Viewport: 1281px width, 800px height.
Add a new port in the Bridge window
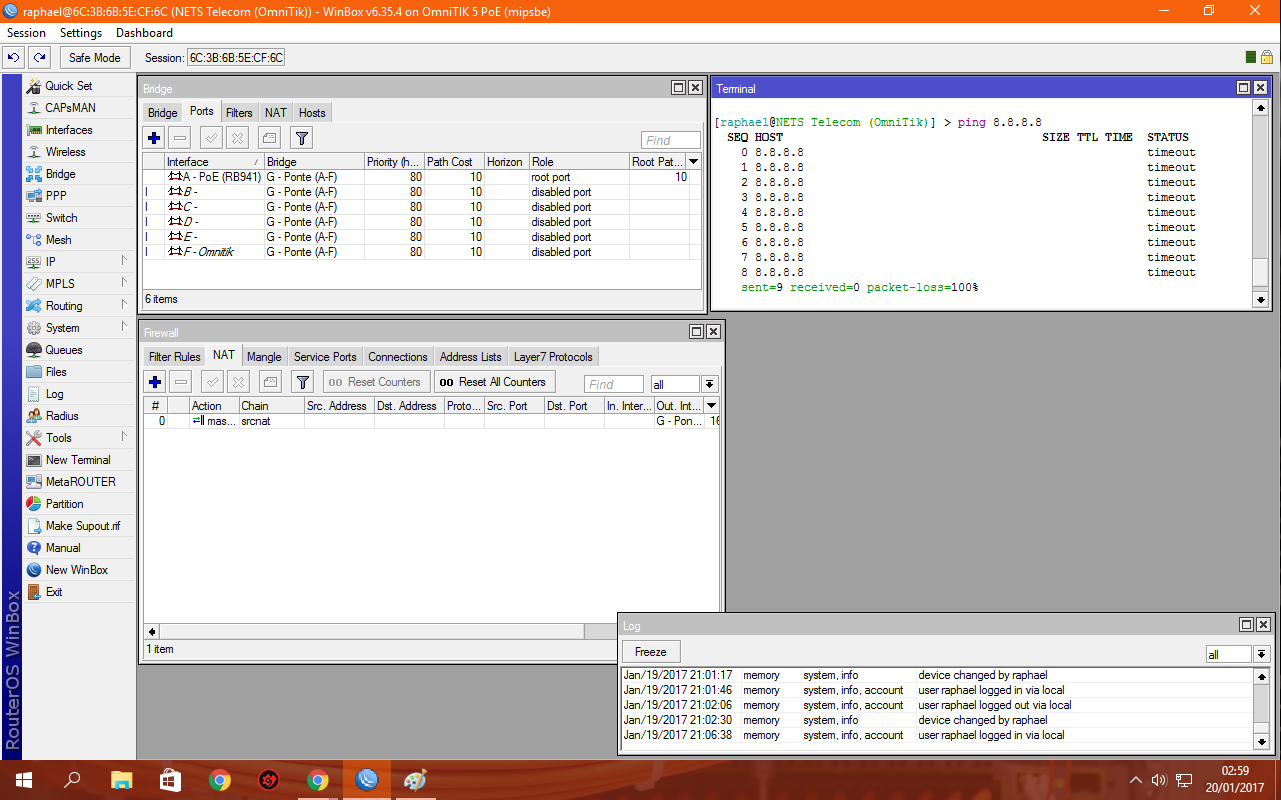point(154,138)
